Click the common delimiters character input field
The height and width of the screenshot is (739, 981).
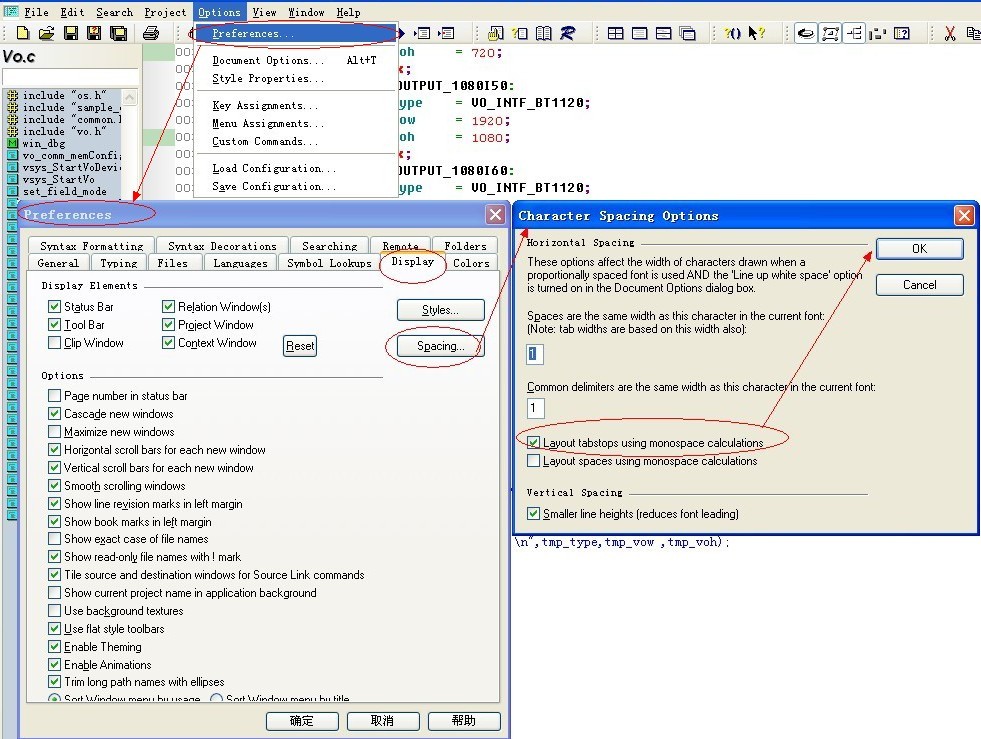point(535,408)
